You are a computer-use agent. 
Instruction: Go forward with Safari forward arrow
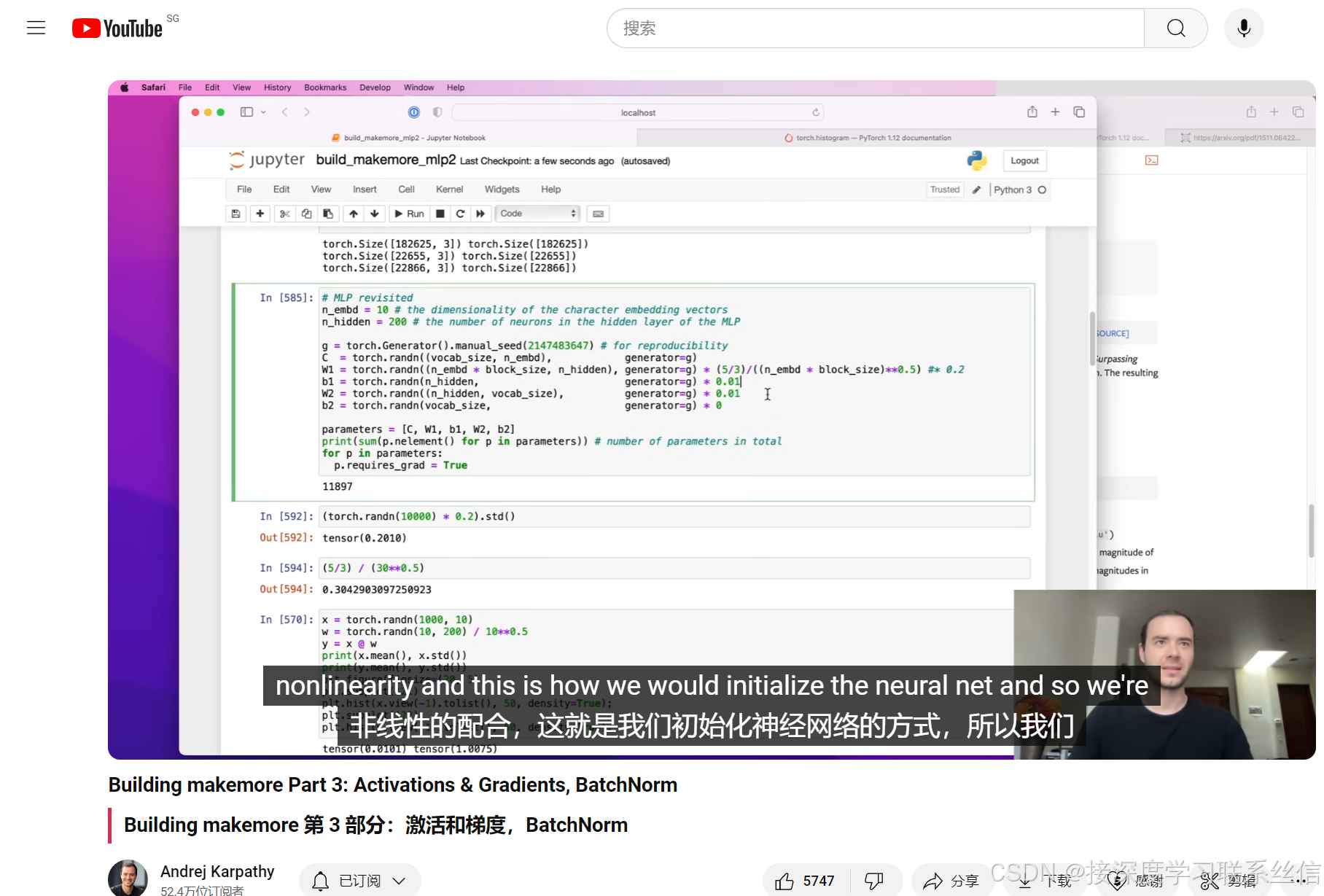click(307, 112)
